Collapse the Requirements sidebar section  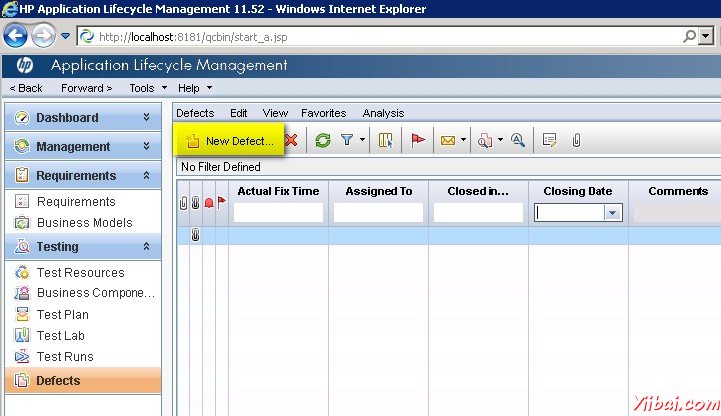pos(146,175)
